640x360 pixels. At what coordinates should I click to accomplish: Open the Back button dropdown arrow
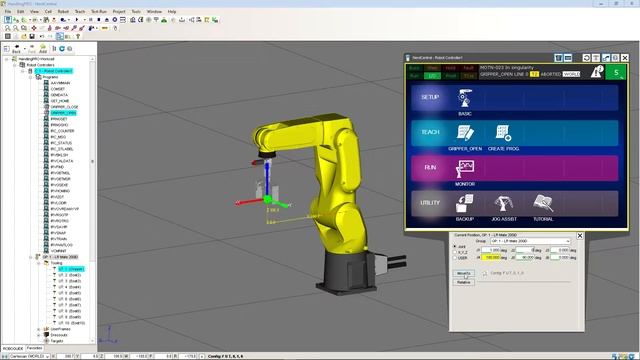point(24,48)
